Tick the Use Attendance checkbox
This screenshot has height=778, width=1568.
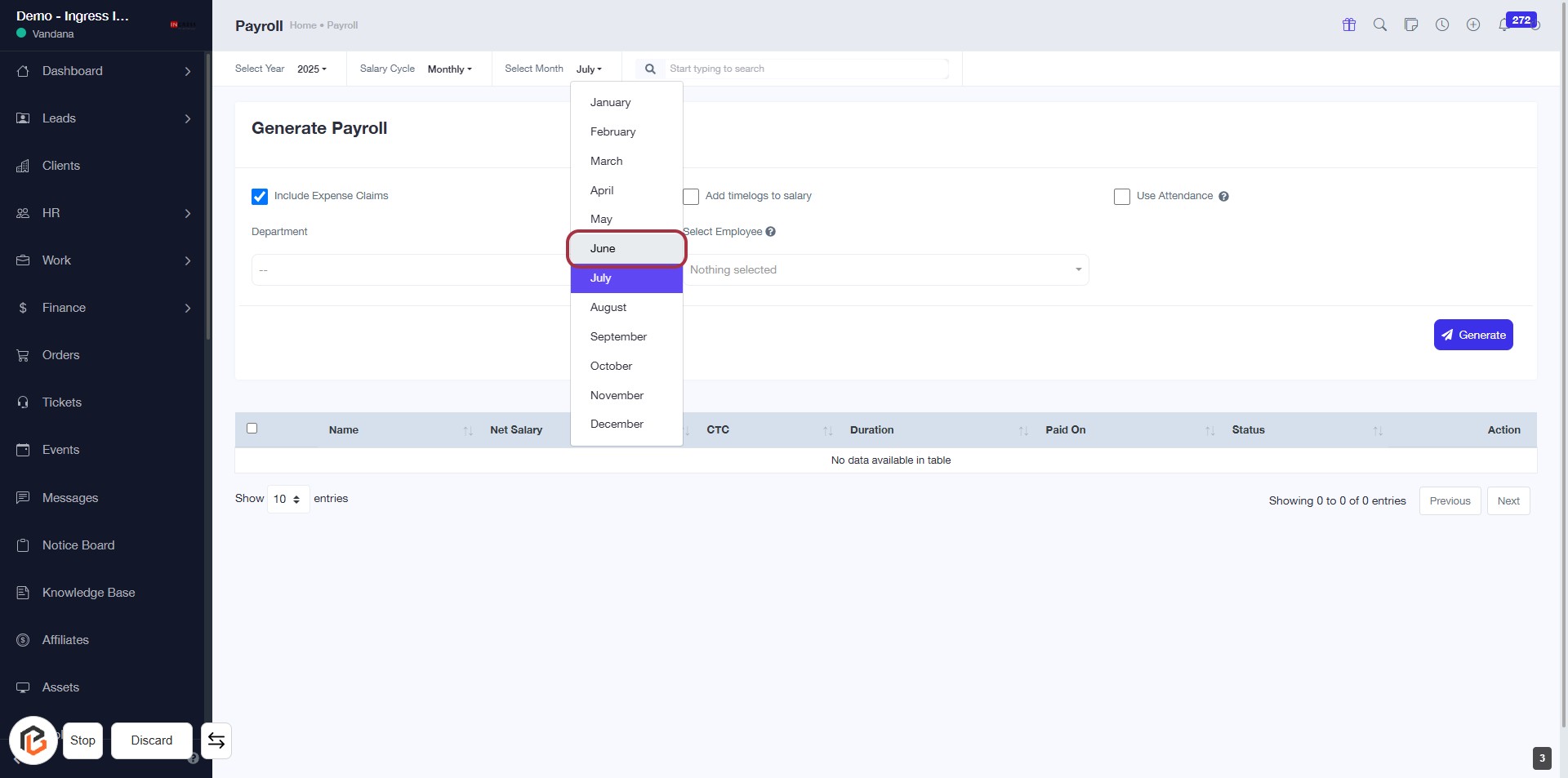coord(1122,197)
